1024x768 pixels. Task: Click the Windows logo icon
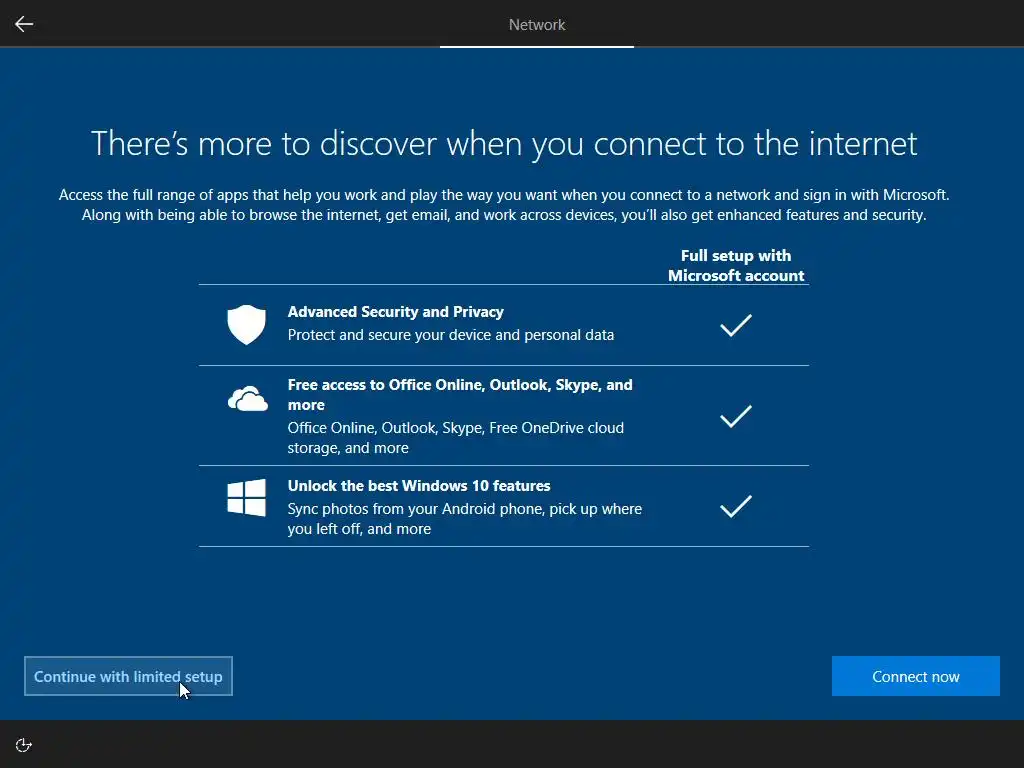[x=246, y=498]
